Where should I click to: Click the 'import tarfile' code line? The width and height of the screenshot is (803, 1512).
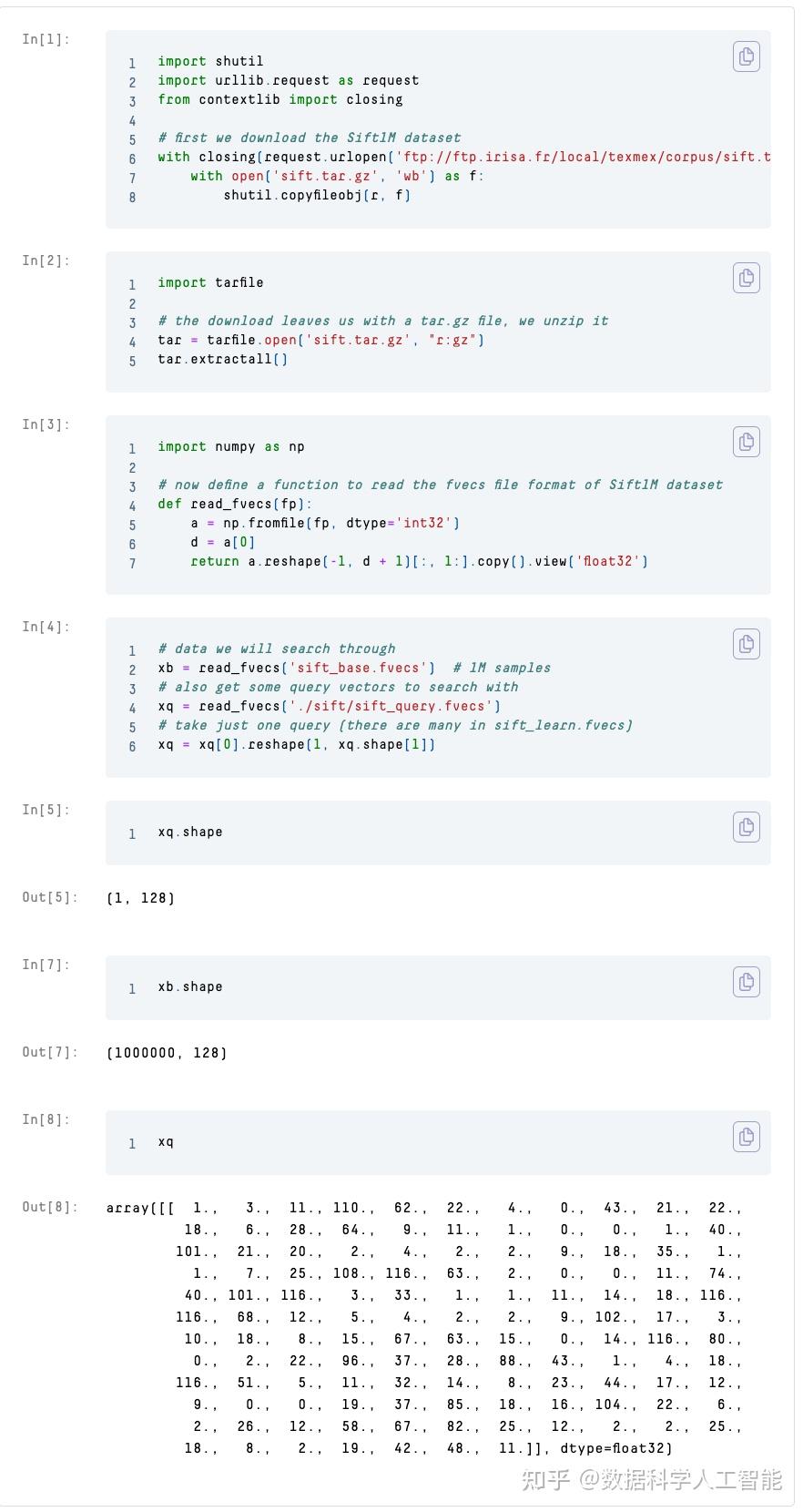210,282
